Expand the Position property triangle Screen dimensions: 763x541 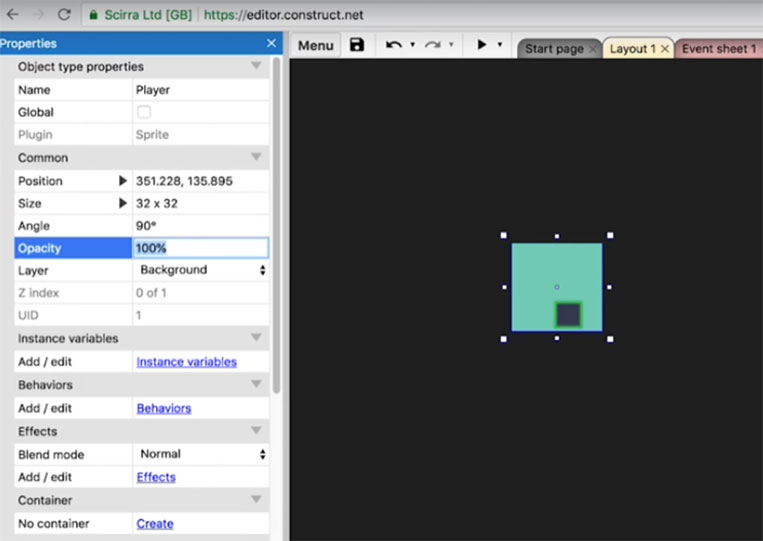(123, 181)
